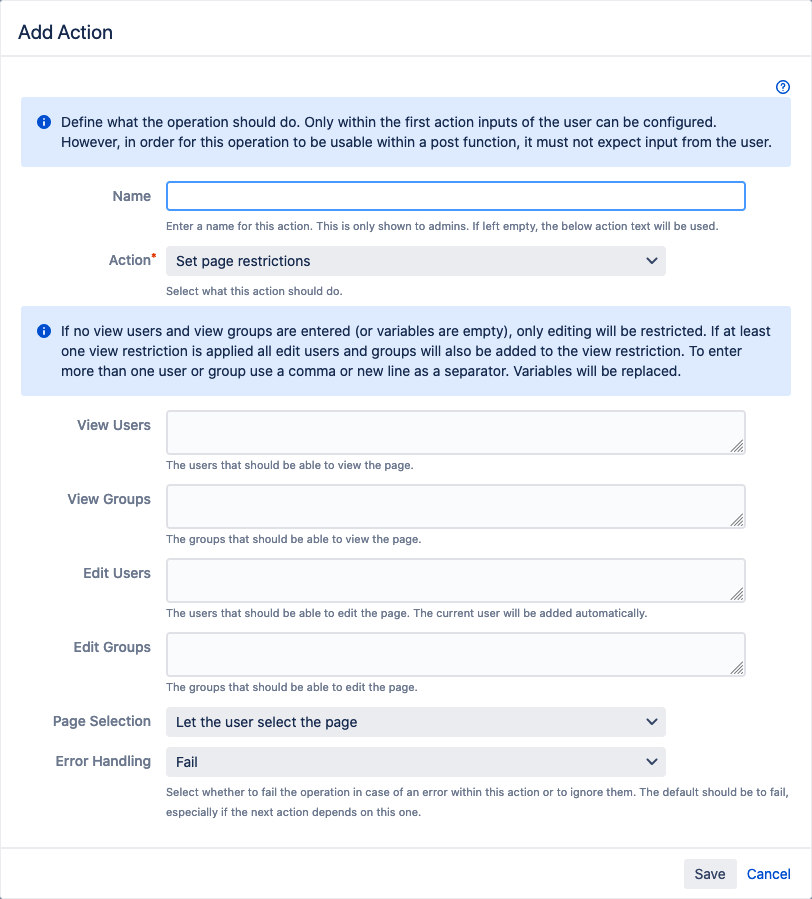Click the chevron on Set page restrictions
This screenshot has width=812, height=899.
[x=652, y=261]
